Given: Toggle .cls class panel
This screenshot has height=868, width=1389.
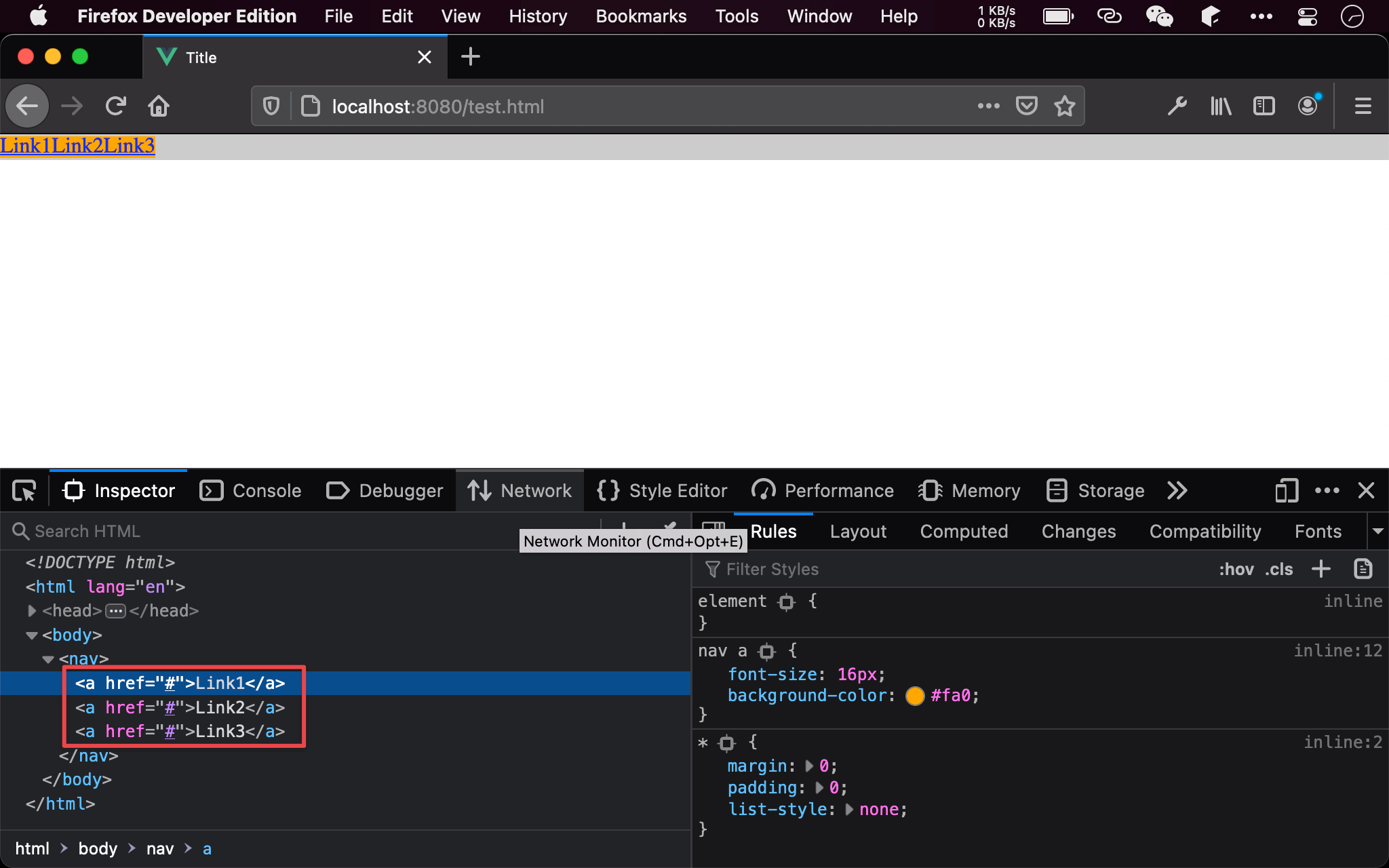Looking at the screenshot, I should click(x=1278, y=569).
